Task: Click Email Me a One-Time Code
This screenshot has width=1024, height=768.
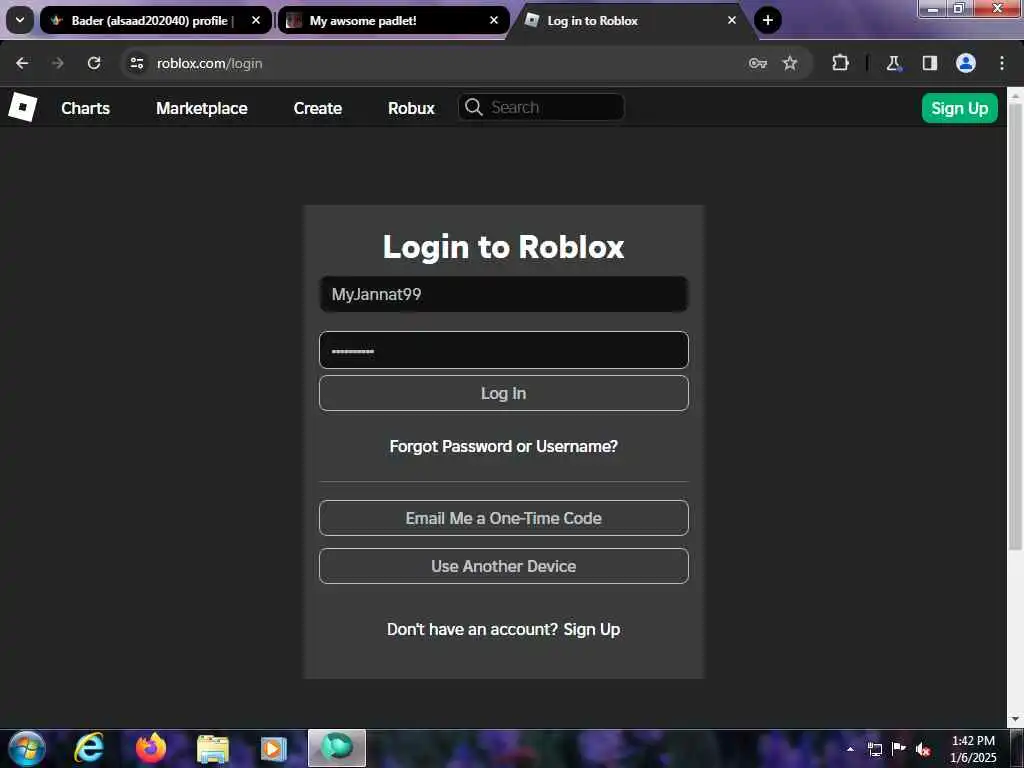Action: pos(504,518)
